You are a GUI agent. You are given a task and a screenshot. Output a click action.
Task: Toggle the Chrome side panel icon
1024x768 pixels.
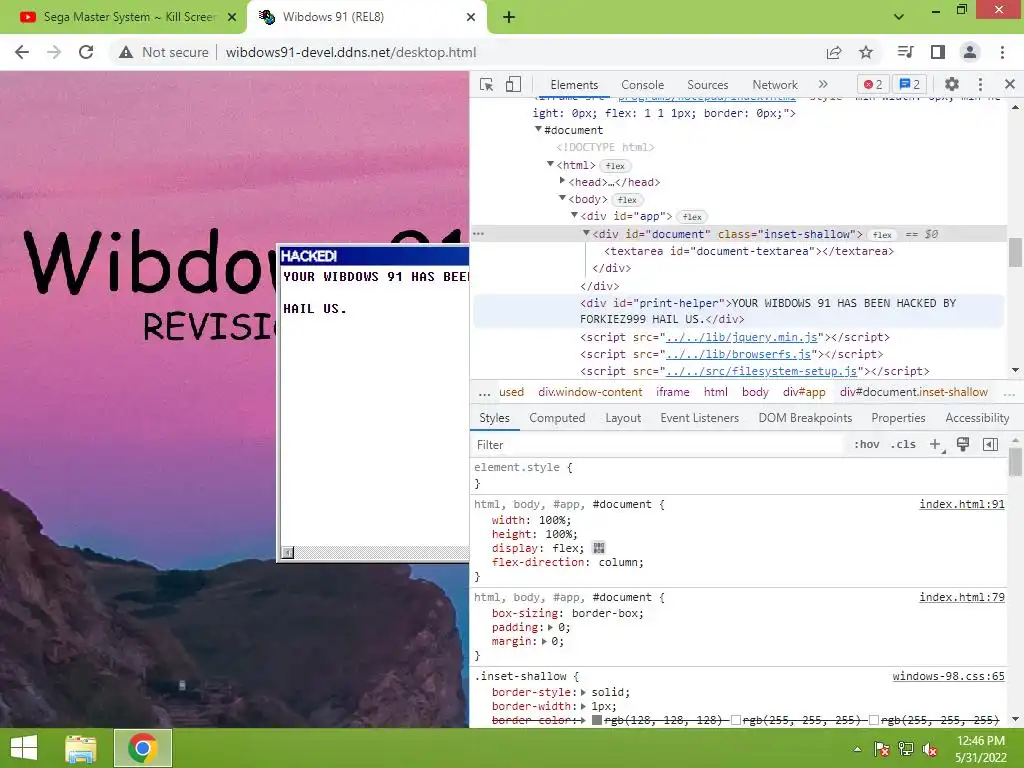click(938, 52)
